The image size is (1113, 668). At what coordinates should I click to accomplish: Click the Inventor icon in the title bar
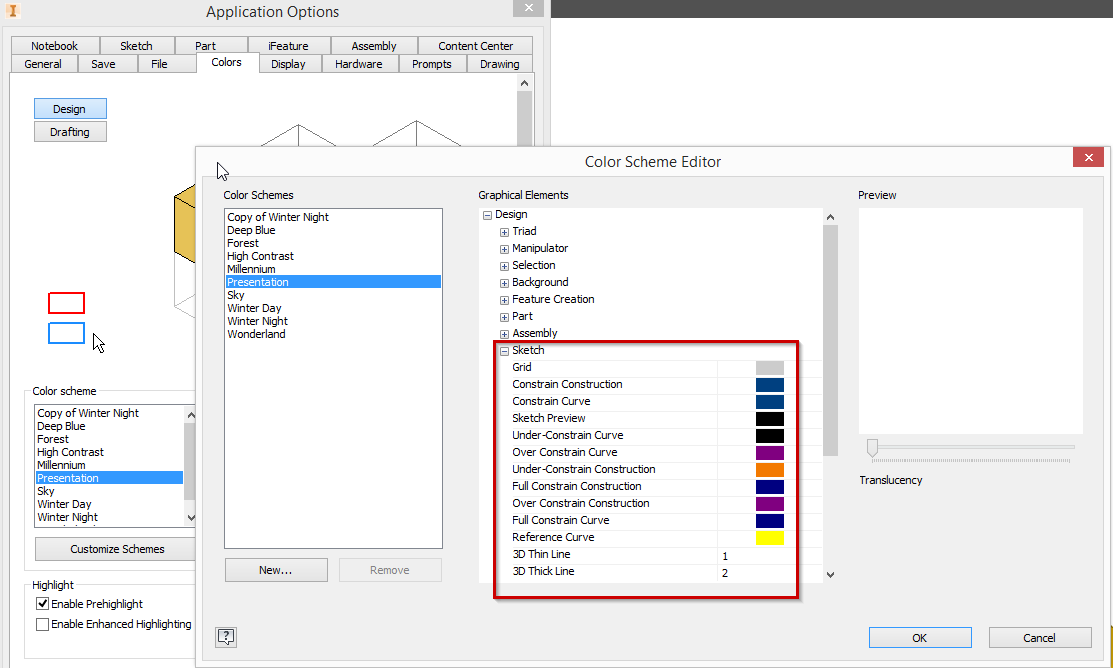[15, 11]
